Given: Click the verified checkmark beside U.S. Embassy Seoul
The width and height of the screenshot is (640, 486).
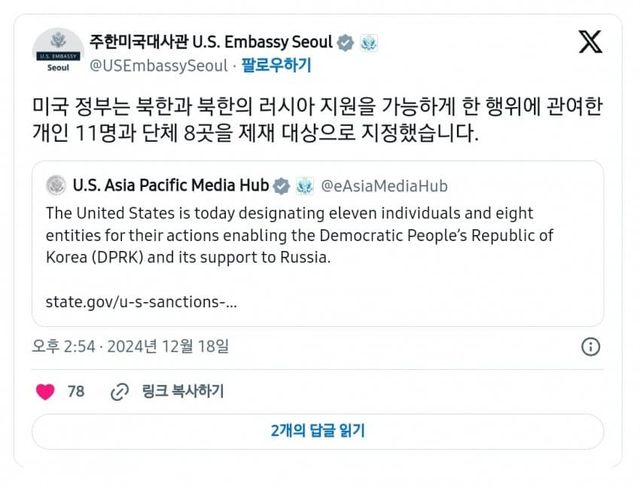Looking at the screenshot, I should tap(345, 42).
